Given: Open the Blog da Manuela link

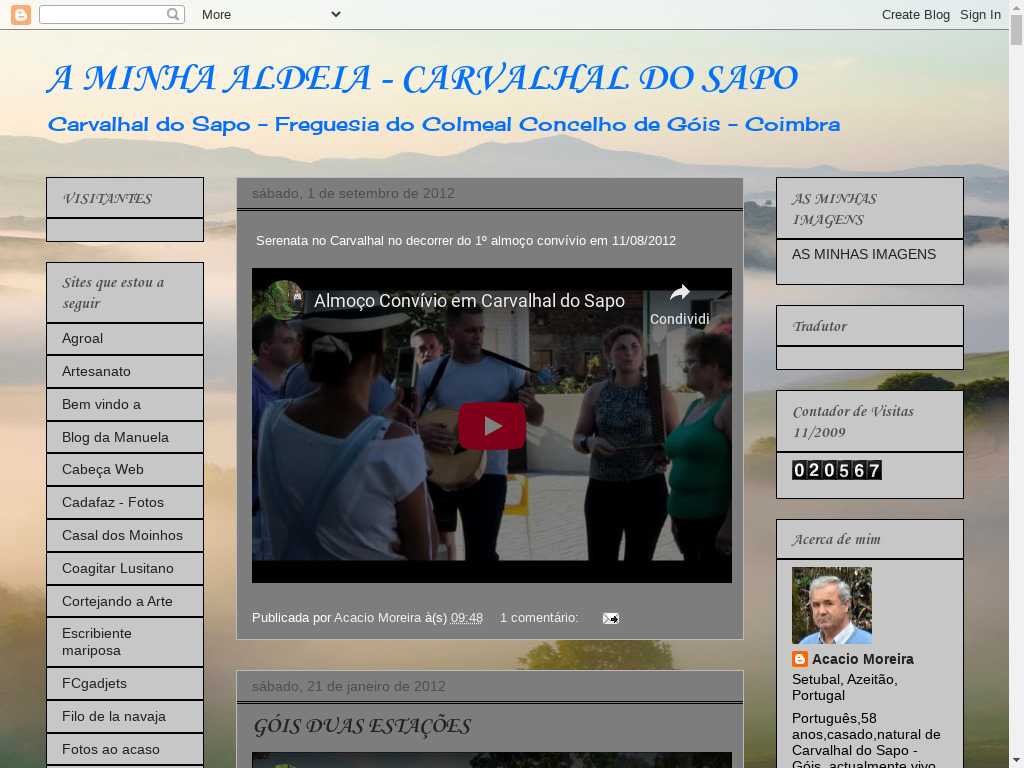Looking at the screenshot, I should point(115,437).
